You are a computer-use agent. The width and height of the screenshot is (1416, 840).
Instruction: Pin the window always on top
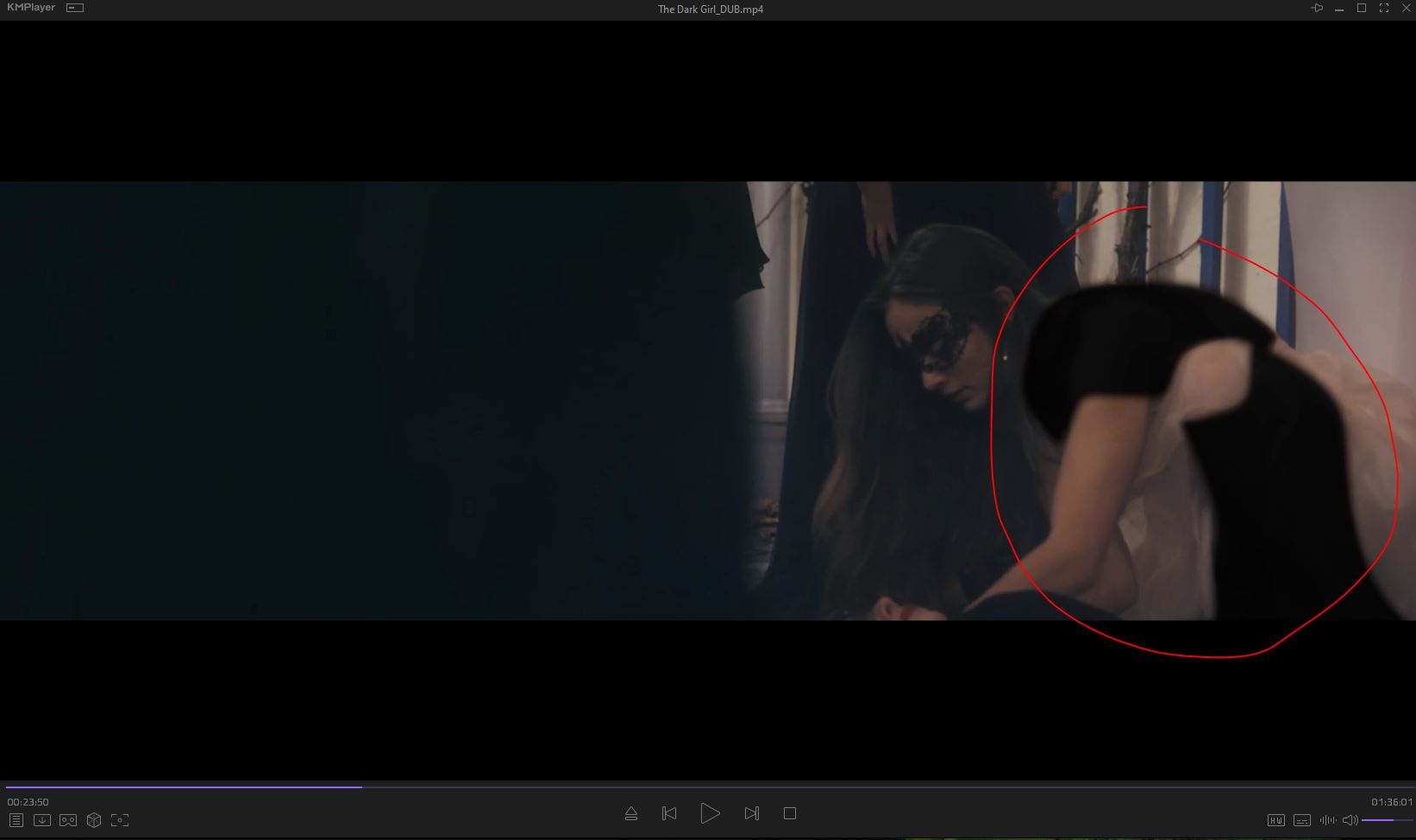(x=1317, y=8)
